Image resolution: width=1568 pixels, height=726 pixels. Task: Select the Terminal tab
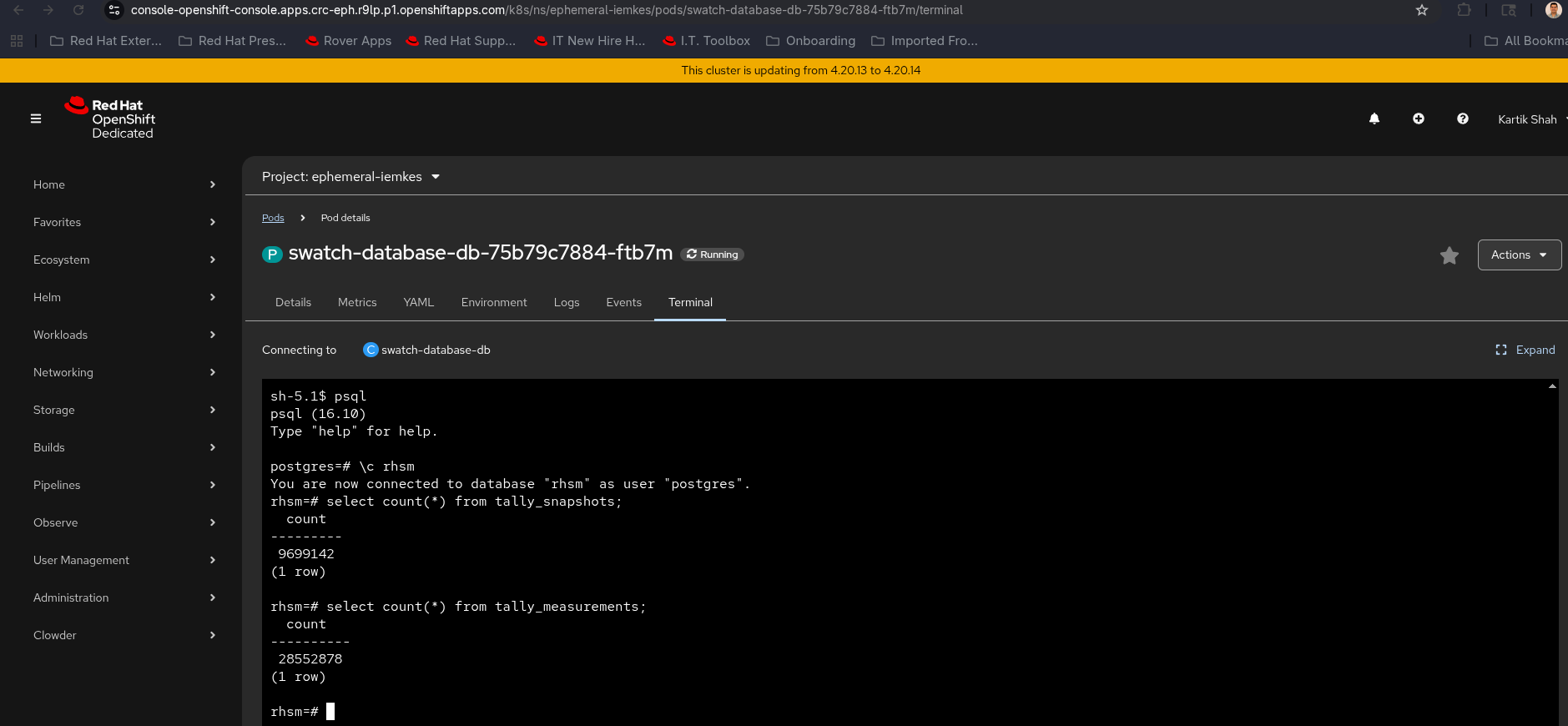coord(690,302)
